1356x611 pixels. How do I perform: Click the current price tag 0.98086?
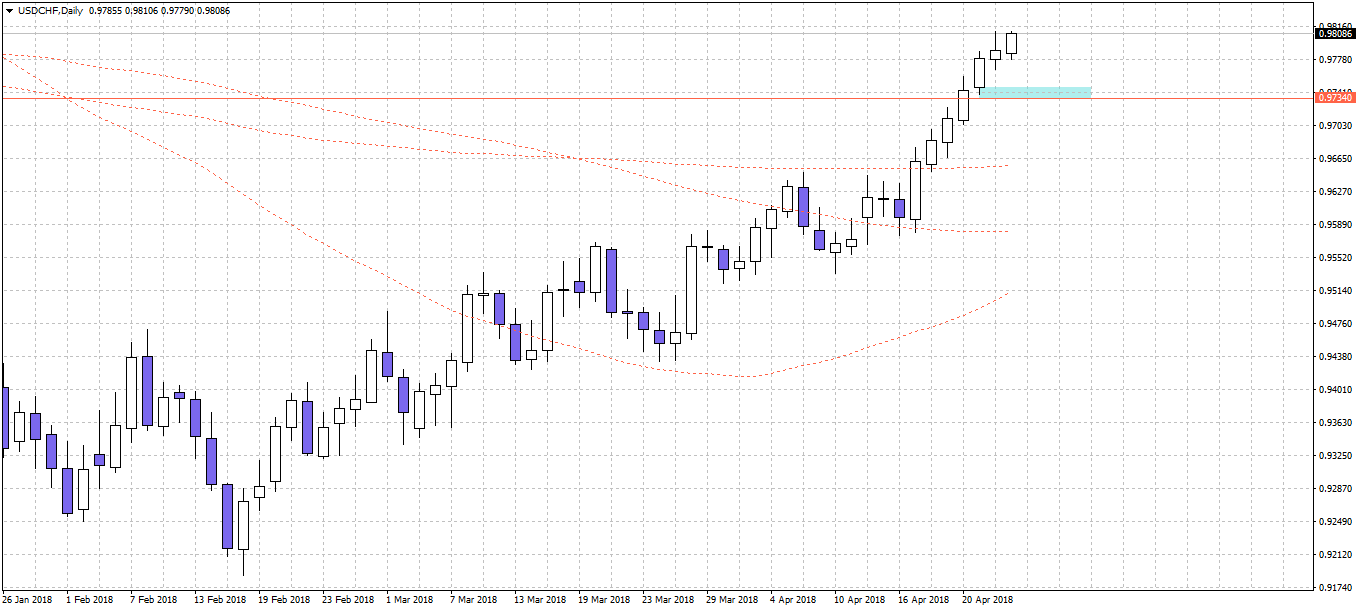pyautogui.click(x=1335, y=34)
